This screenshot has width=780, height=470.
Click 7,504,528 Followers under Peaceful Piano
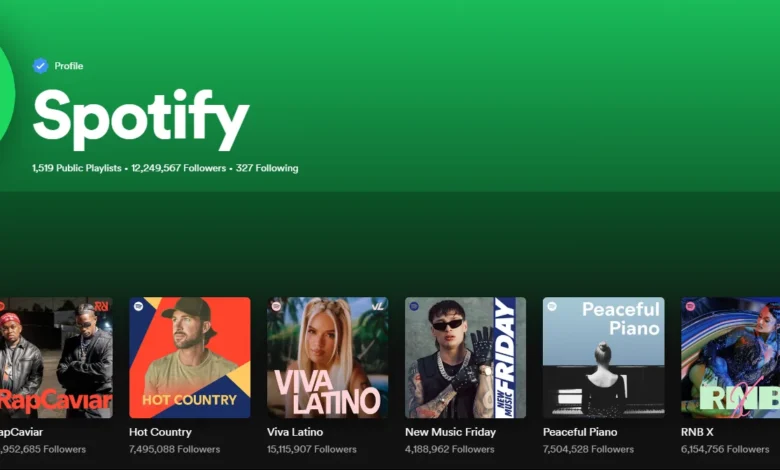point(588,449)
